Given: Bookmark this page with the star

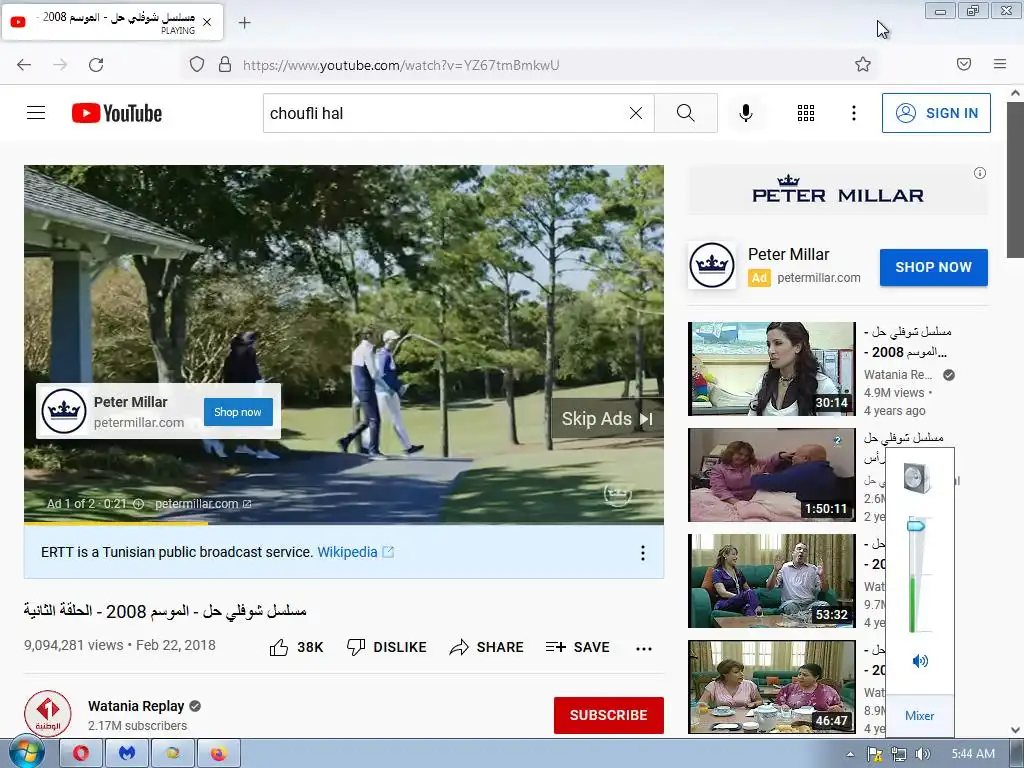Looking at the screenshot, I should (x=863, y=65).
